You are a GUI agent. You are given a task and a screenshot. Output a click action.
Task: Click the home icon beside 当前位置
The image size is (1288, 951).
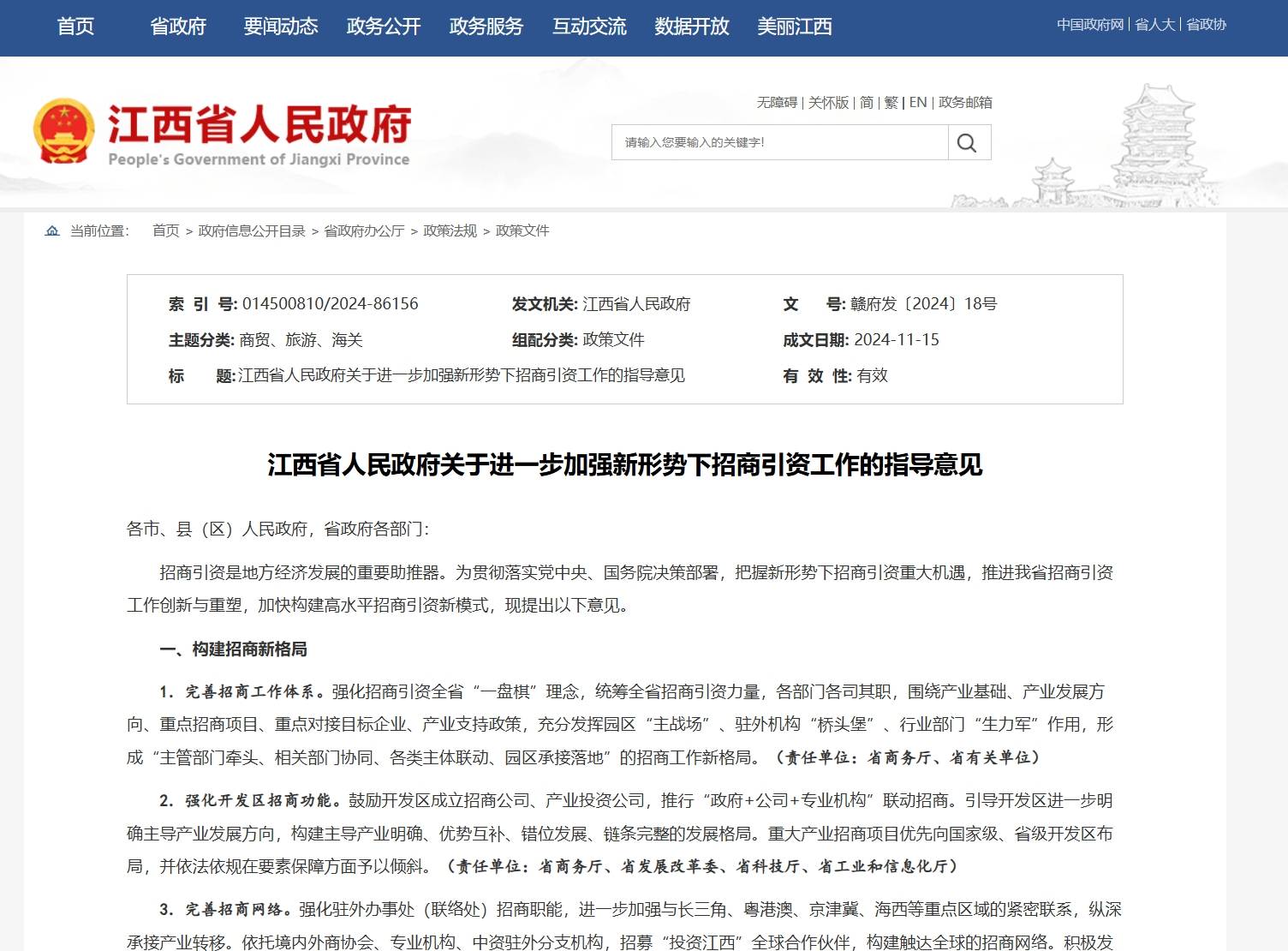point(52,231)
